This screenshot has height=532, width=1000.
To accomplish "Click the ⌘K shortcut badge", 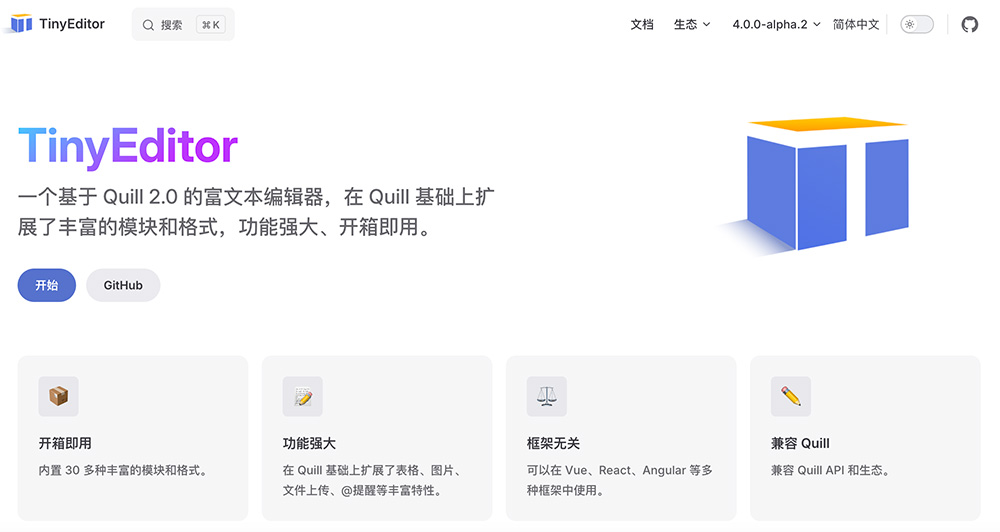I will (x=210, y=25).
